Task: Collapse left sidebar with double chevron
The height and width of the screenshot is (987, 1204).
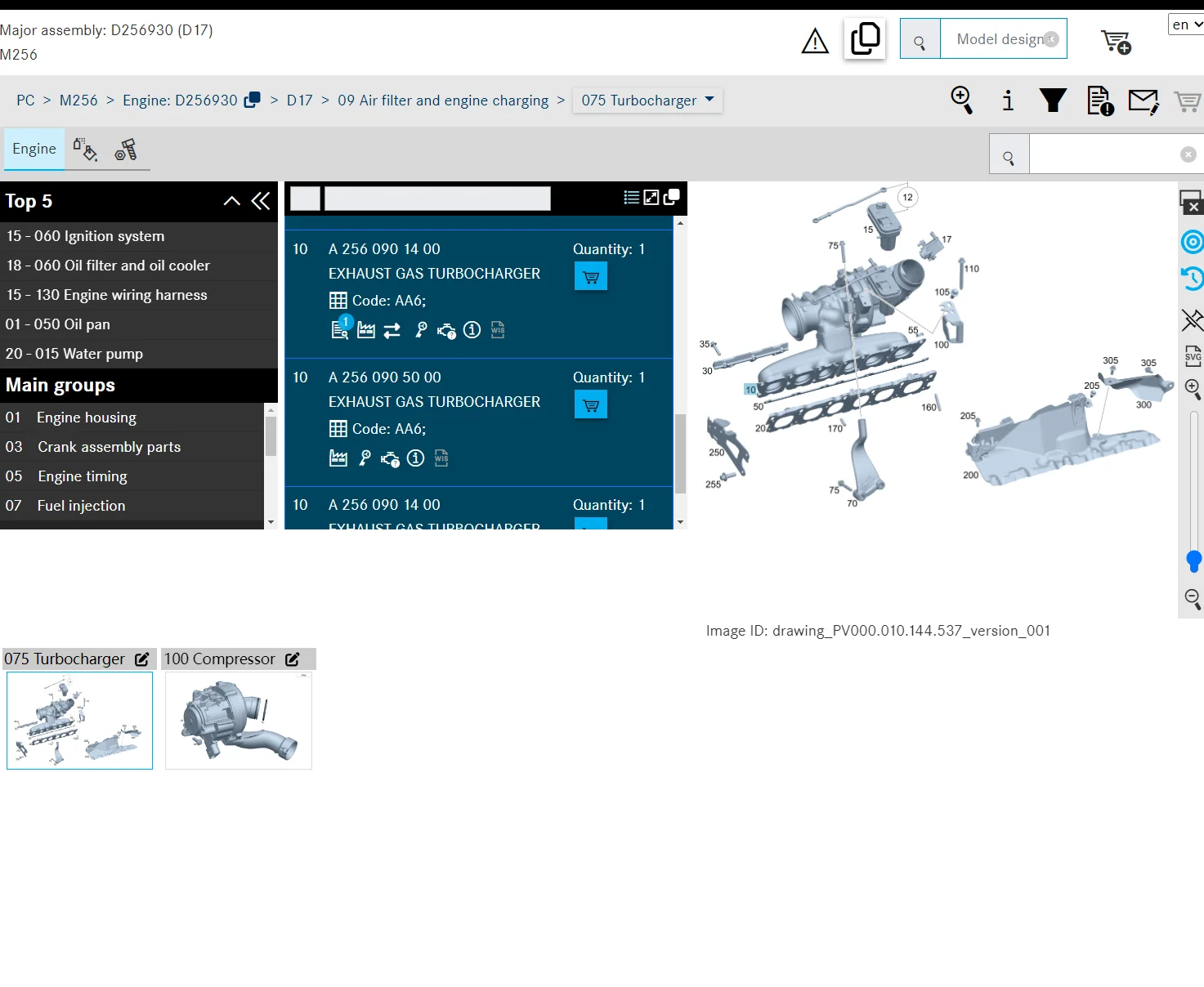Action: click(x=261, y=201)
